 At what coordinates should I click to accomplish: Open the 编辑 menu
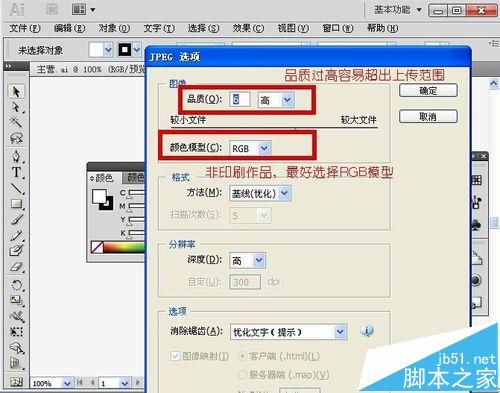pyautogui.click(x=69, y=28)
